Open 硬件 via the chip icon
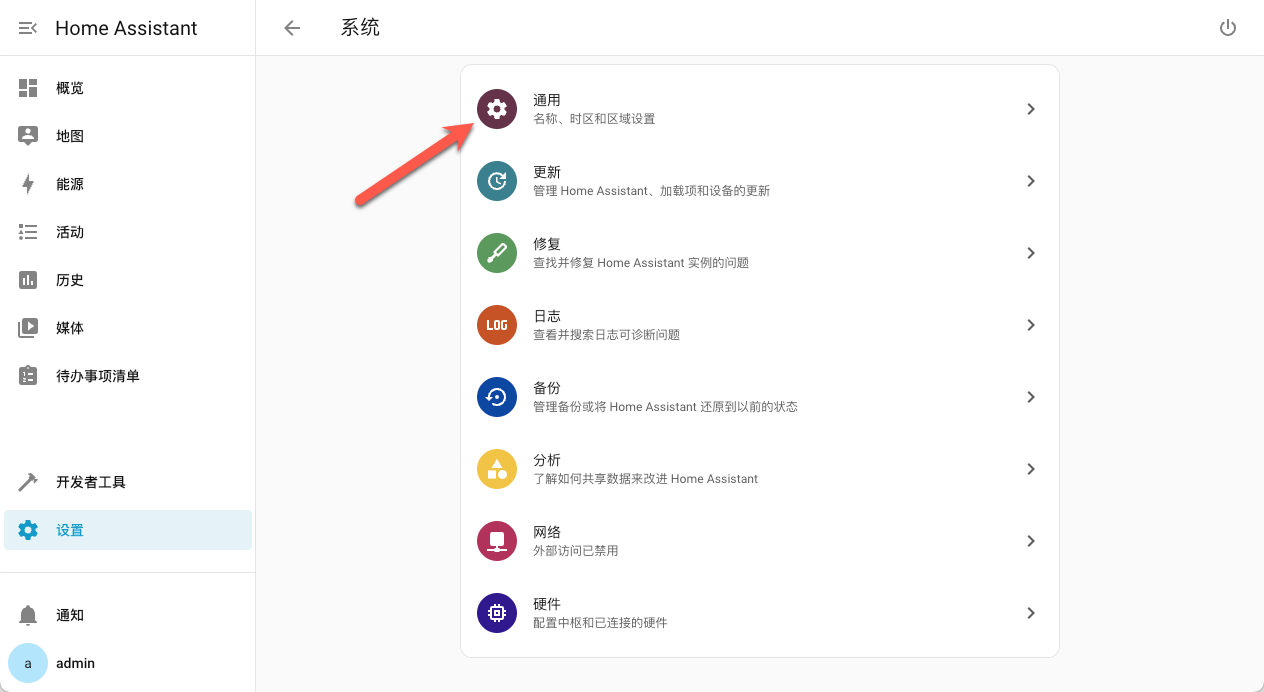This screenshot has width=1264, height=692. (497, 613)
